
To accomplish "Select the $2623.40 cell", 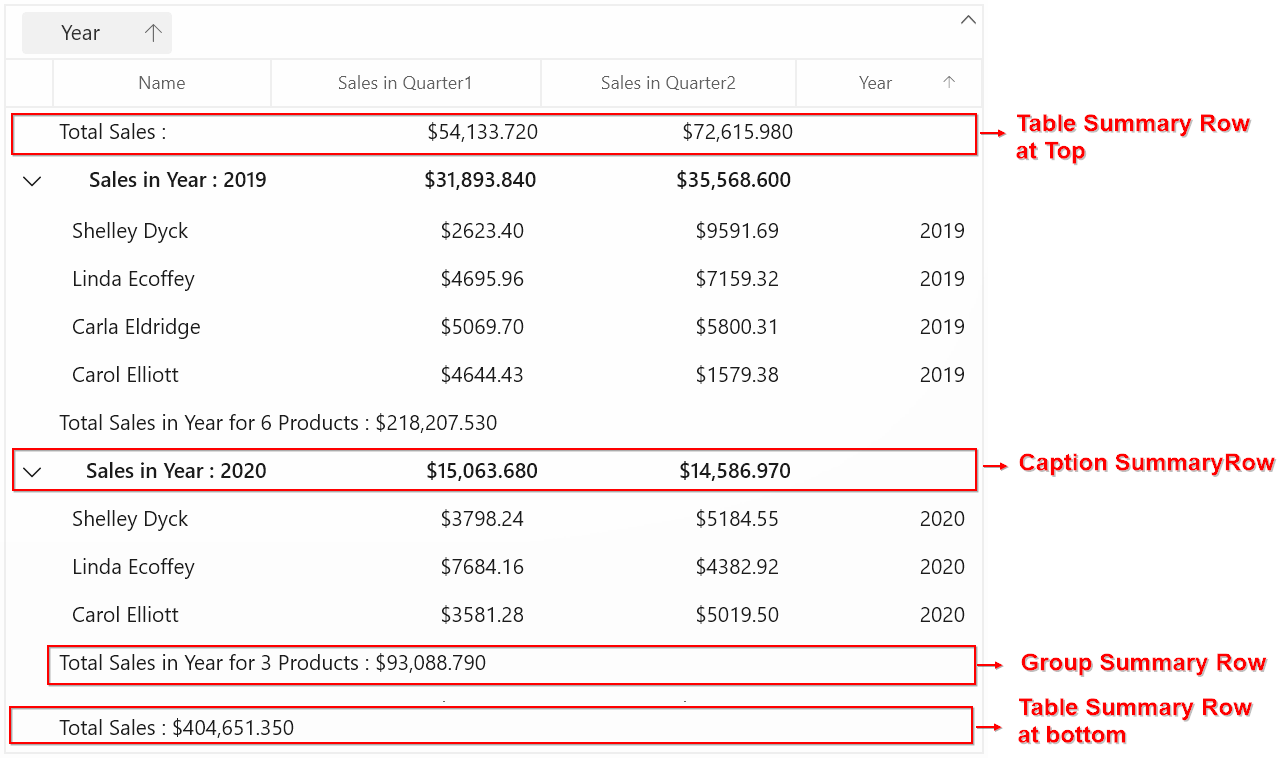I will pyautogui.click(x=482, y=231).
